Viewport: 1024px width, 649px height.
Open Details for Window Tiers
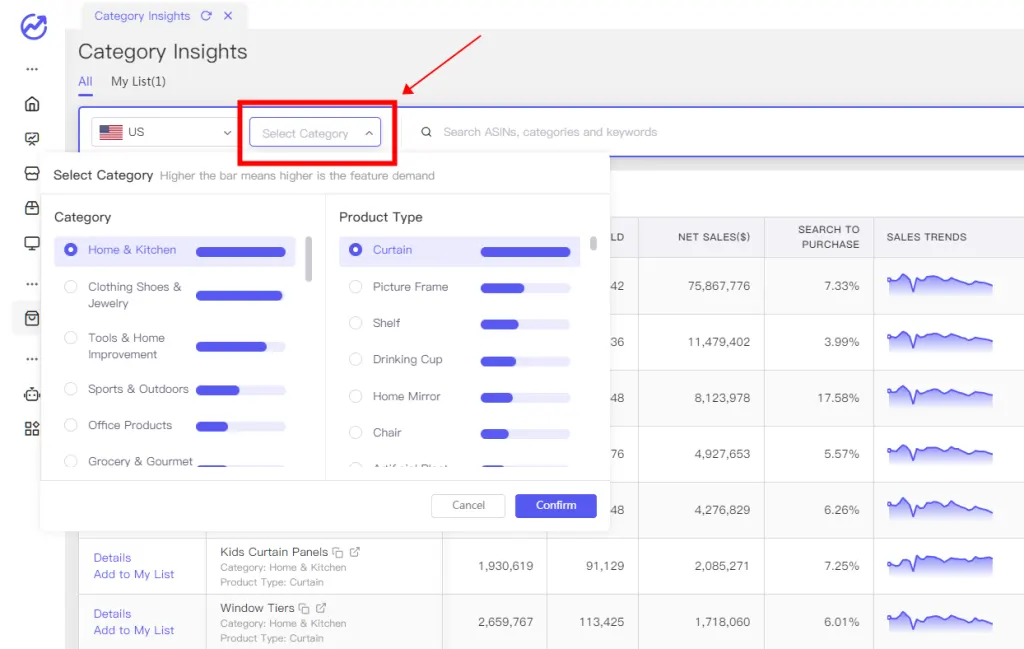pyautogui.click(x=112, y=614)
